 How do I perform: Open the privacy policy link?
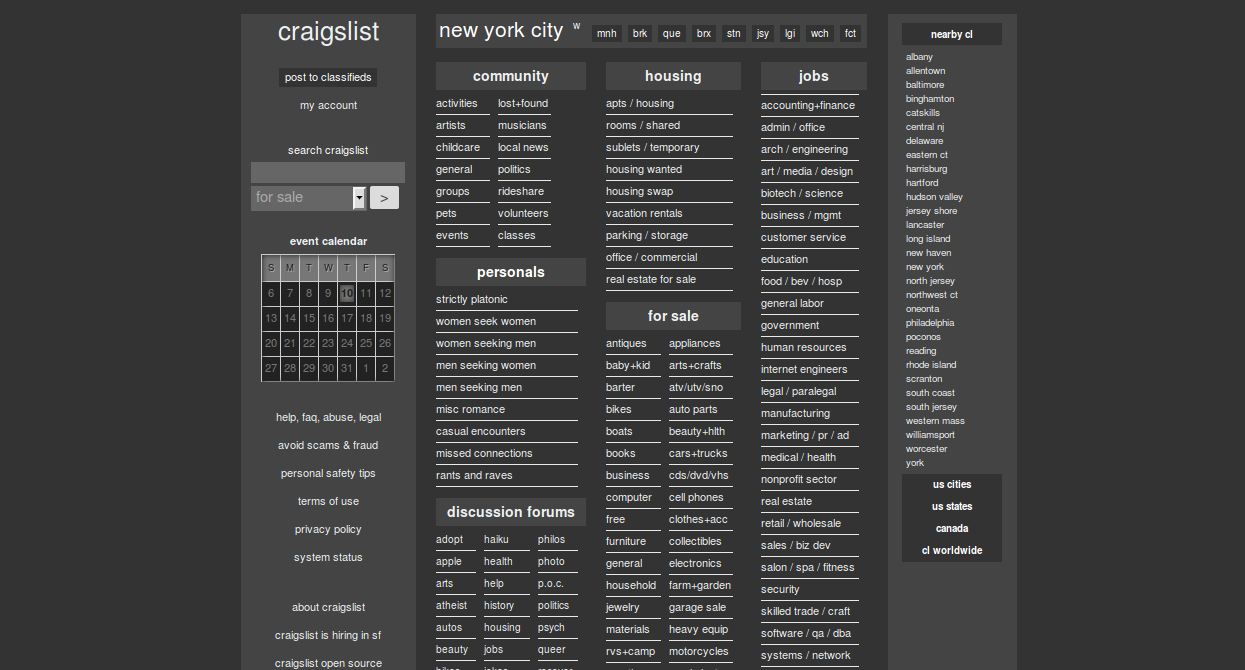[x=328, y=529]
